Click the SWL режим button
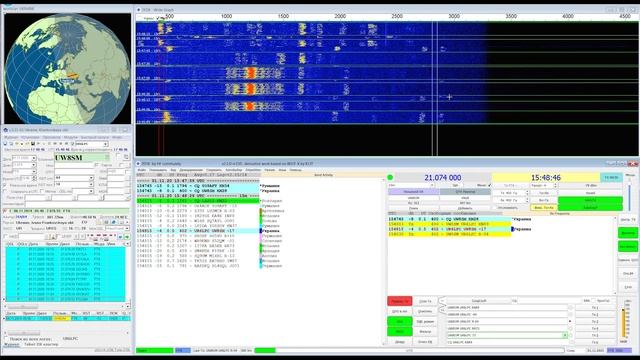 click(x=425, y=322)
